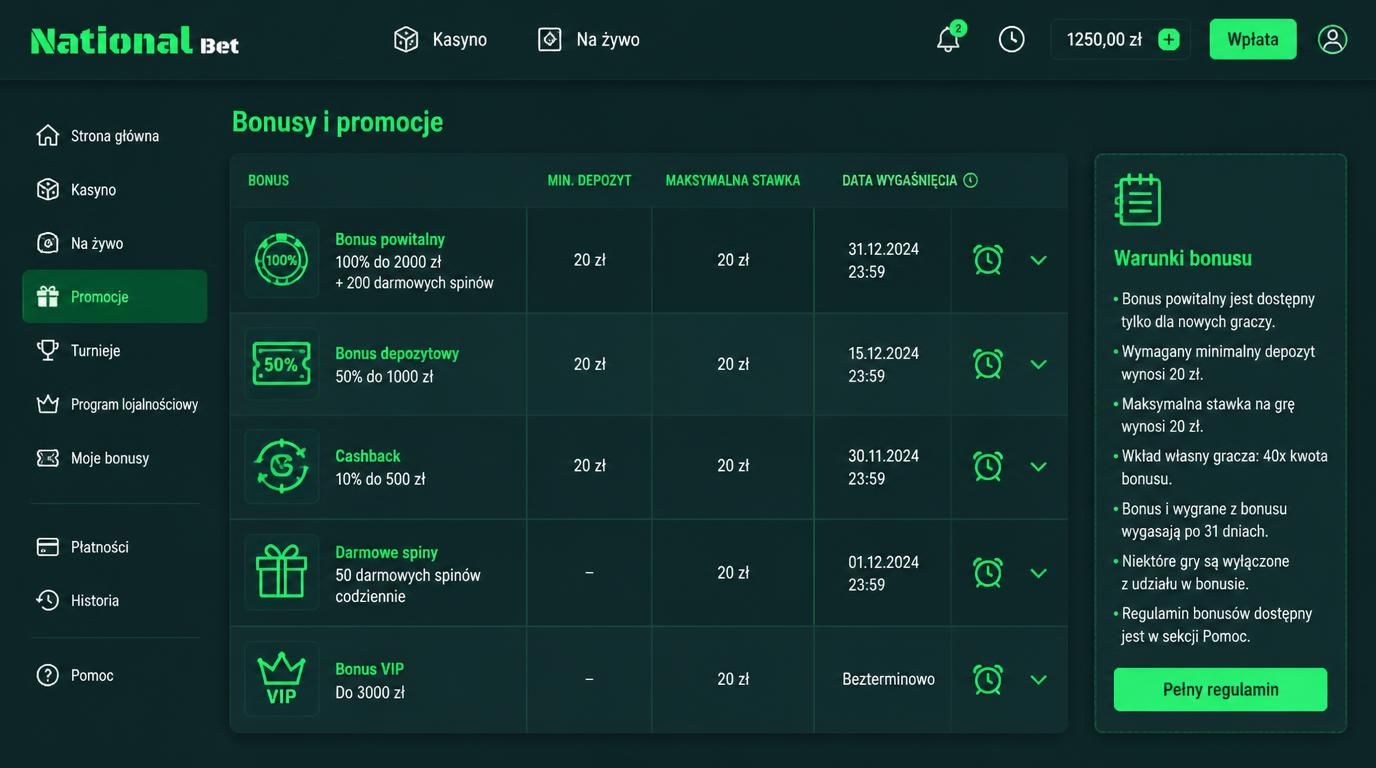This screenshot has height=768, width=1376.
Task: Click the Wpłata deposit button
Action: point(1253,39)
